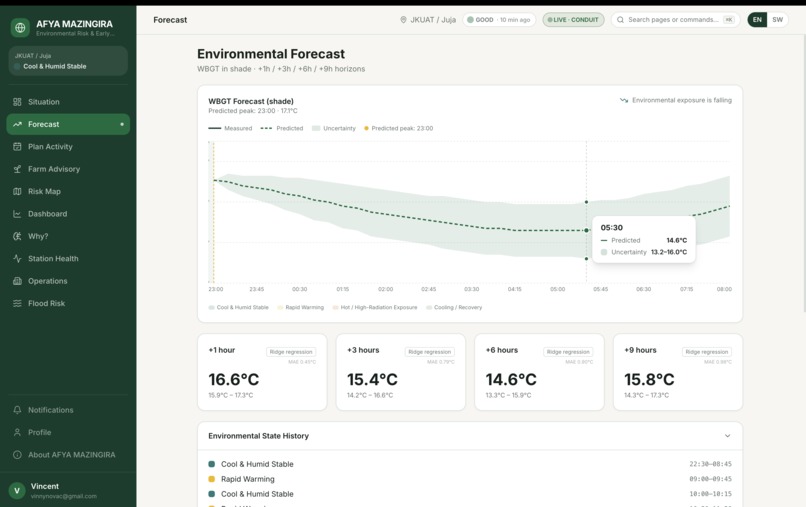Click the +6 hours 14.6°C forecast card

click(539, 372)
